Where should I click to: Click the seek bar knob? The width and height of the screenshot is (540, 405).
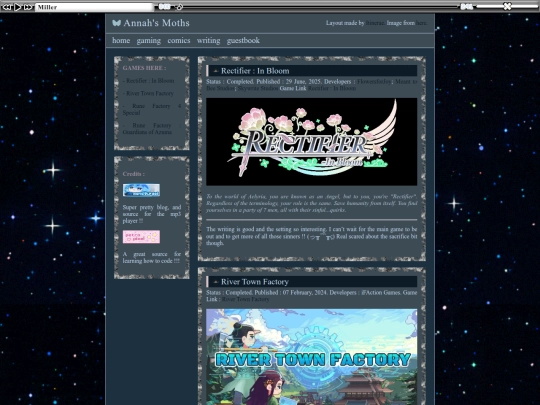click(x=179, y=7)
